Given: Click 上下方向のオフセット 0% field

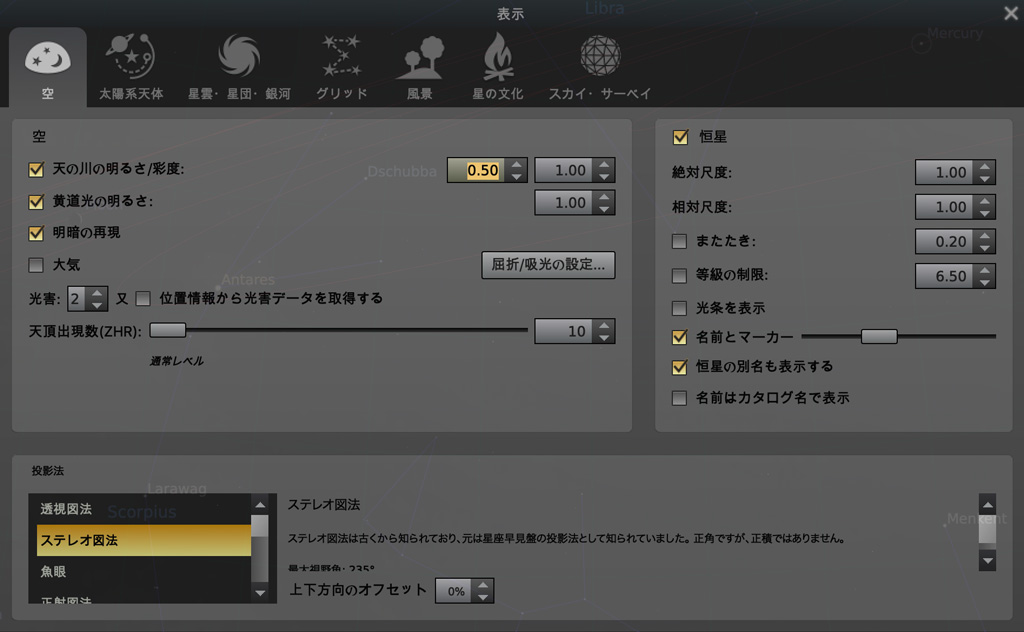Looking at the screenshot, I should 455,591.
